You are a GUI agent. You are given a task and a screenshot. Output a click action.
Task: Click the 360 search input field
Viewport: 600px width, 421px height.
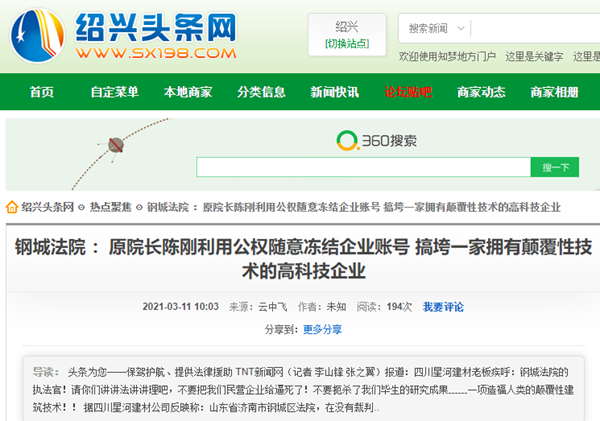362,167
